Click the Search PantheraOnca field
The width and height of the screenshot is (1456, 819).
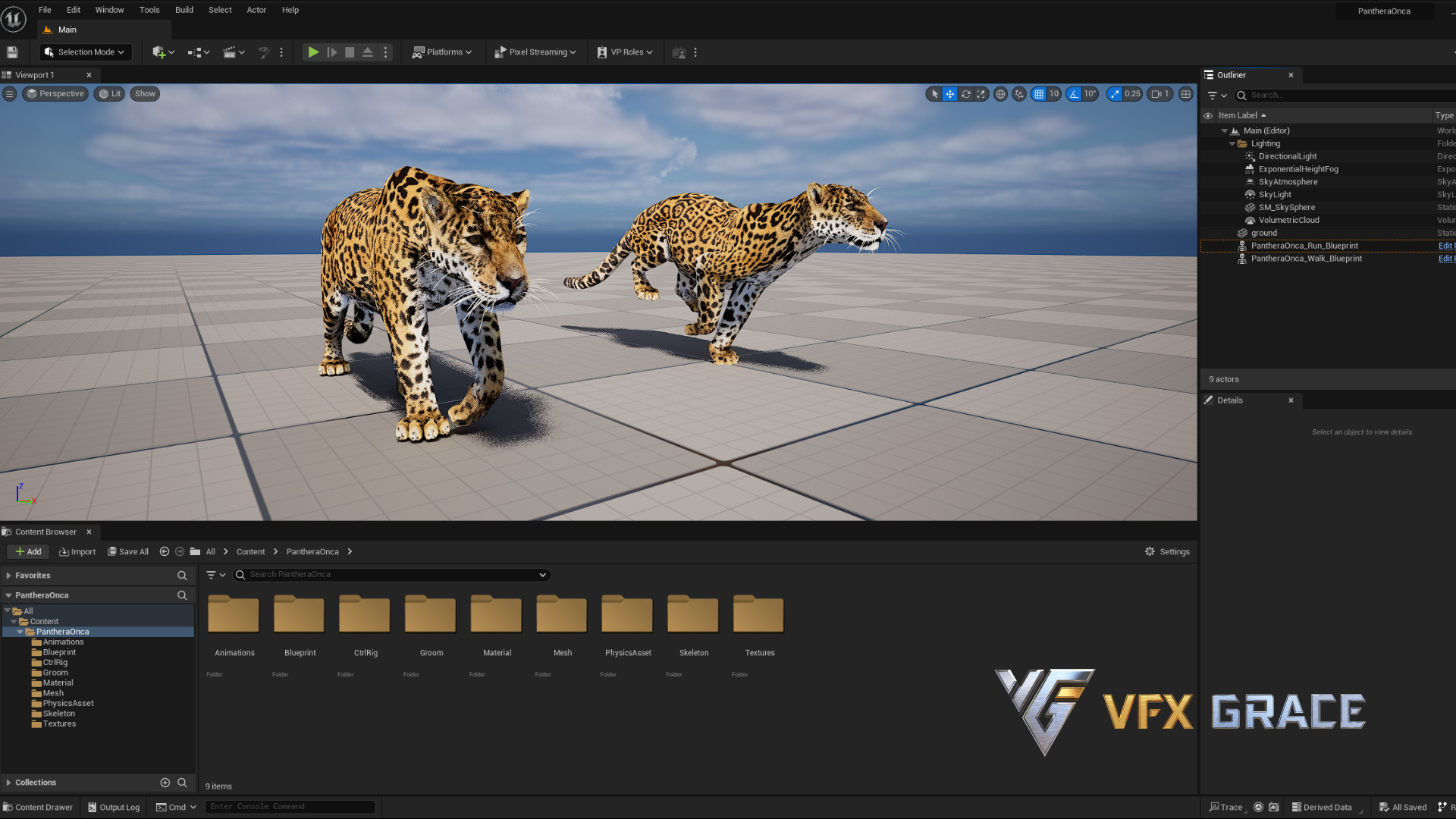(x=392, y=574)
